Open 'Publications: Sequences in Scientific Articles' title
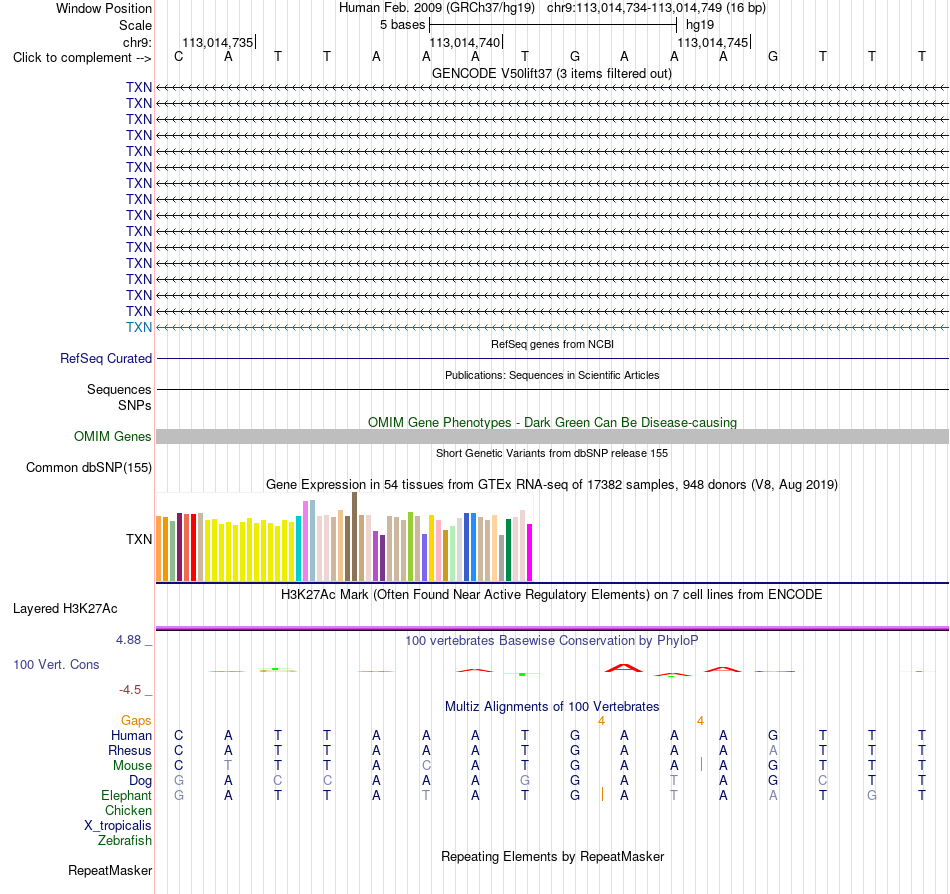The image size is (950, 894). (x=552, y=375)
